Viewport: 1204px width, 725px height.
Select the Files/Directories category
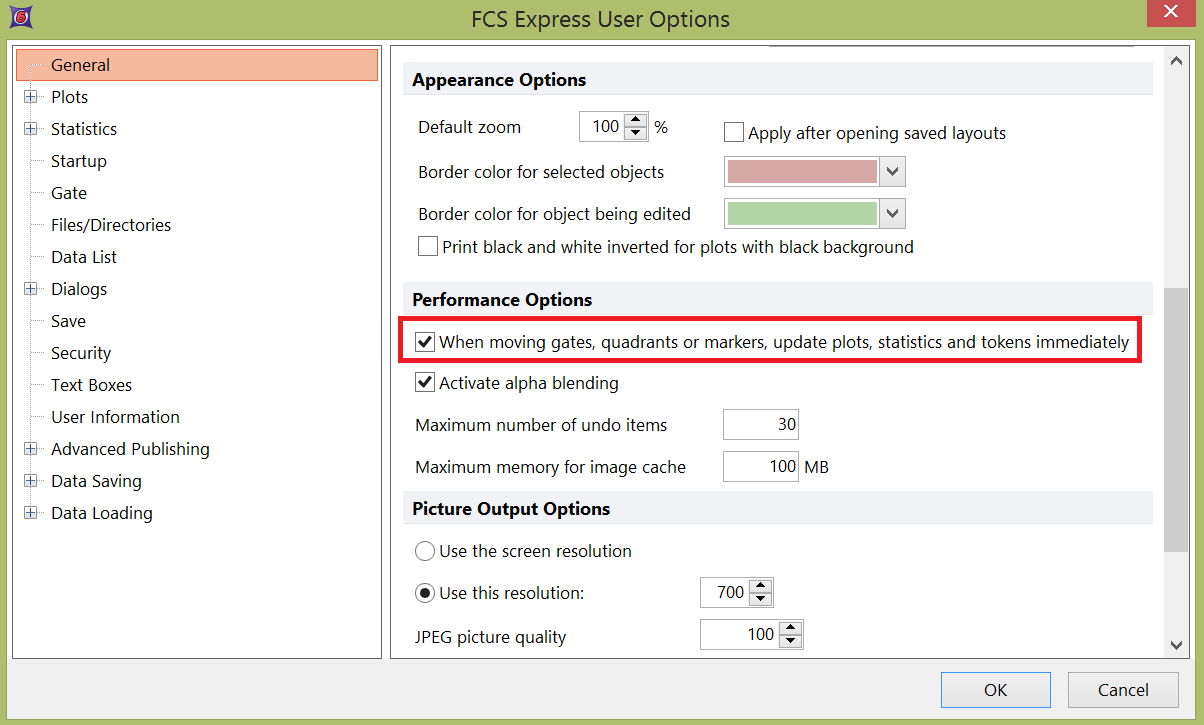(x=111, y=225)
